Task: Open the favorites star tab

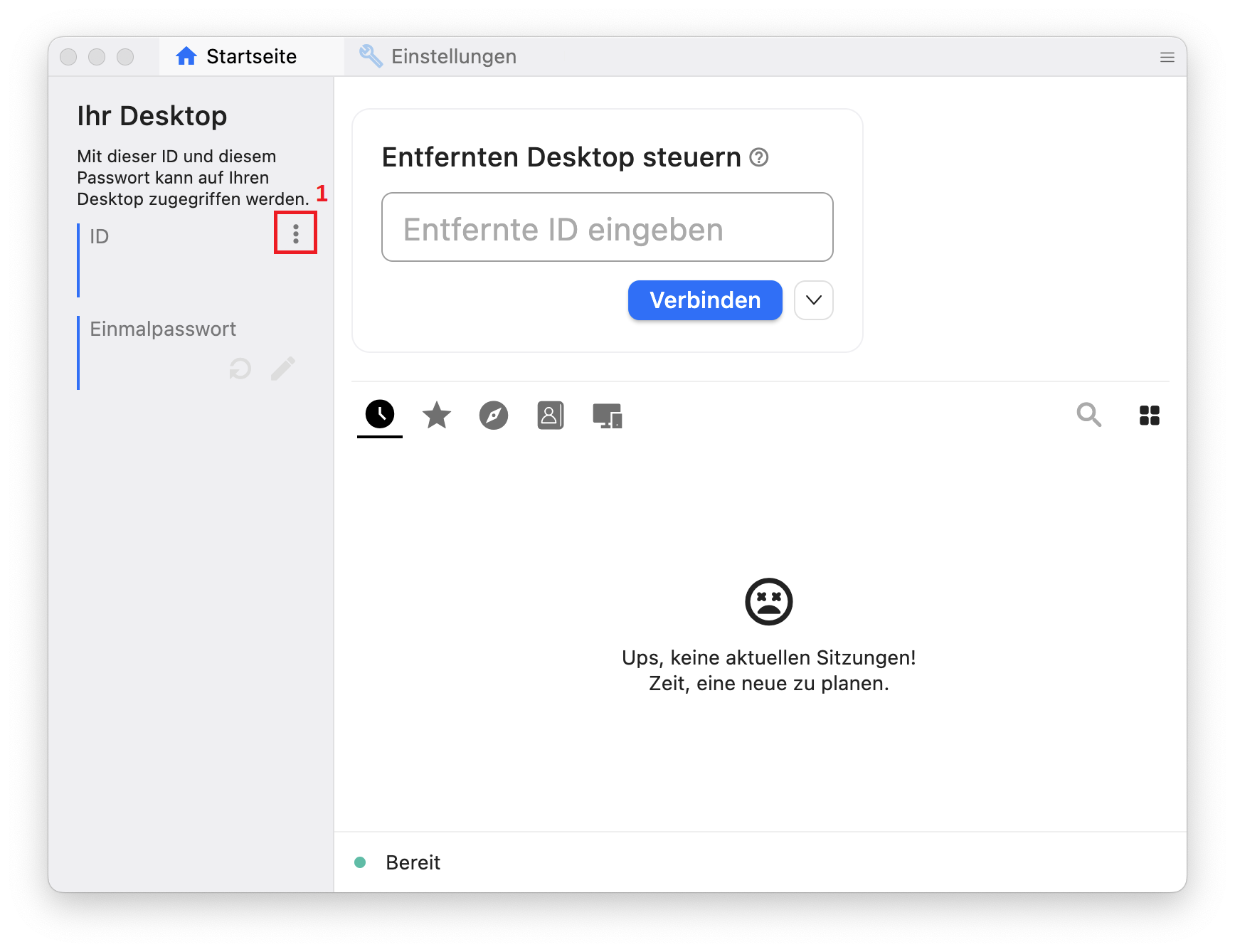Action: [x=437, y=416]
